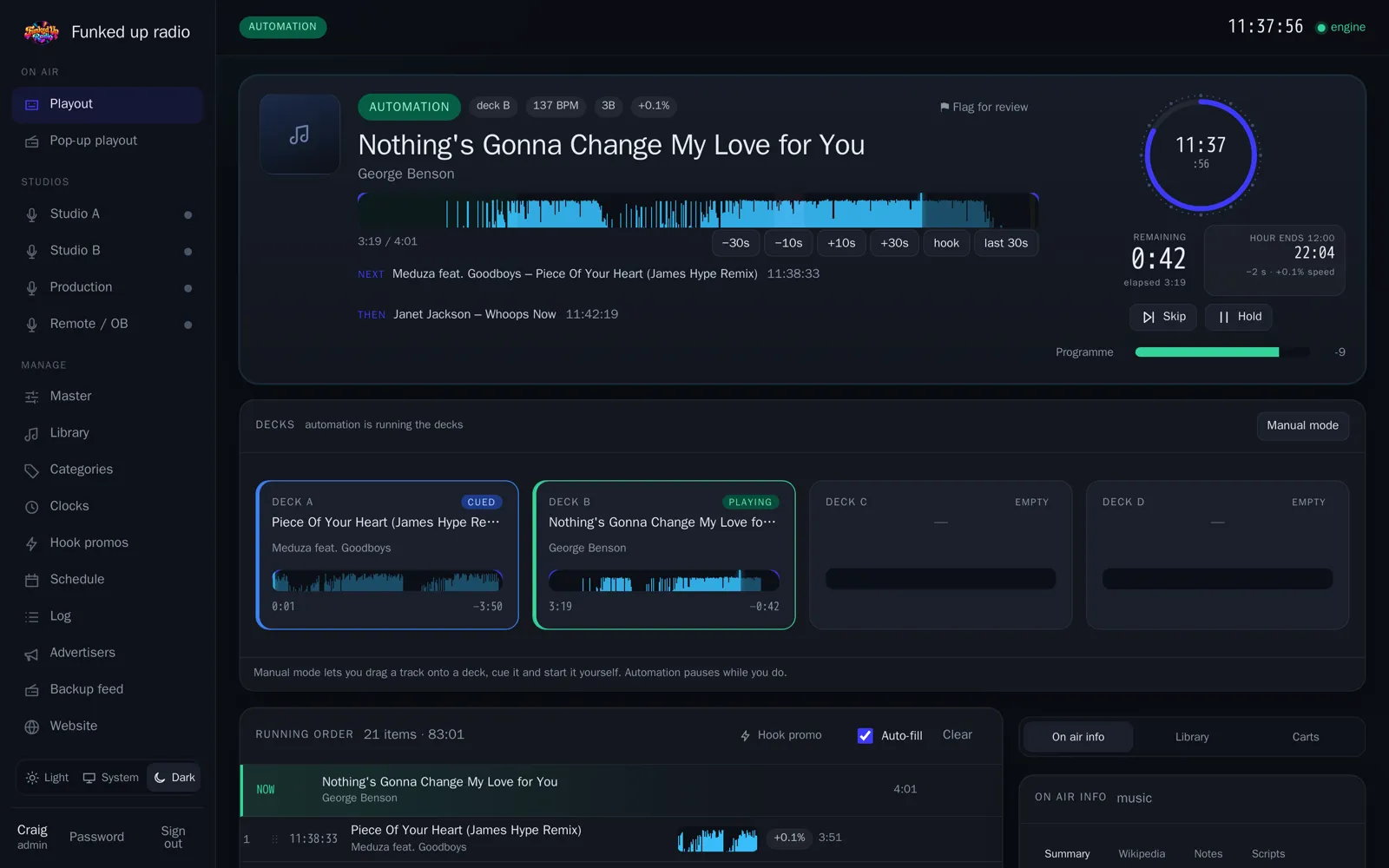The width and height of the screenshot is (1389, 868).
Task: Click the Studio A microphone icon
Action: [x=32, y=214]
